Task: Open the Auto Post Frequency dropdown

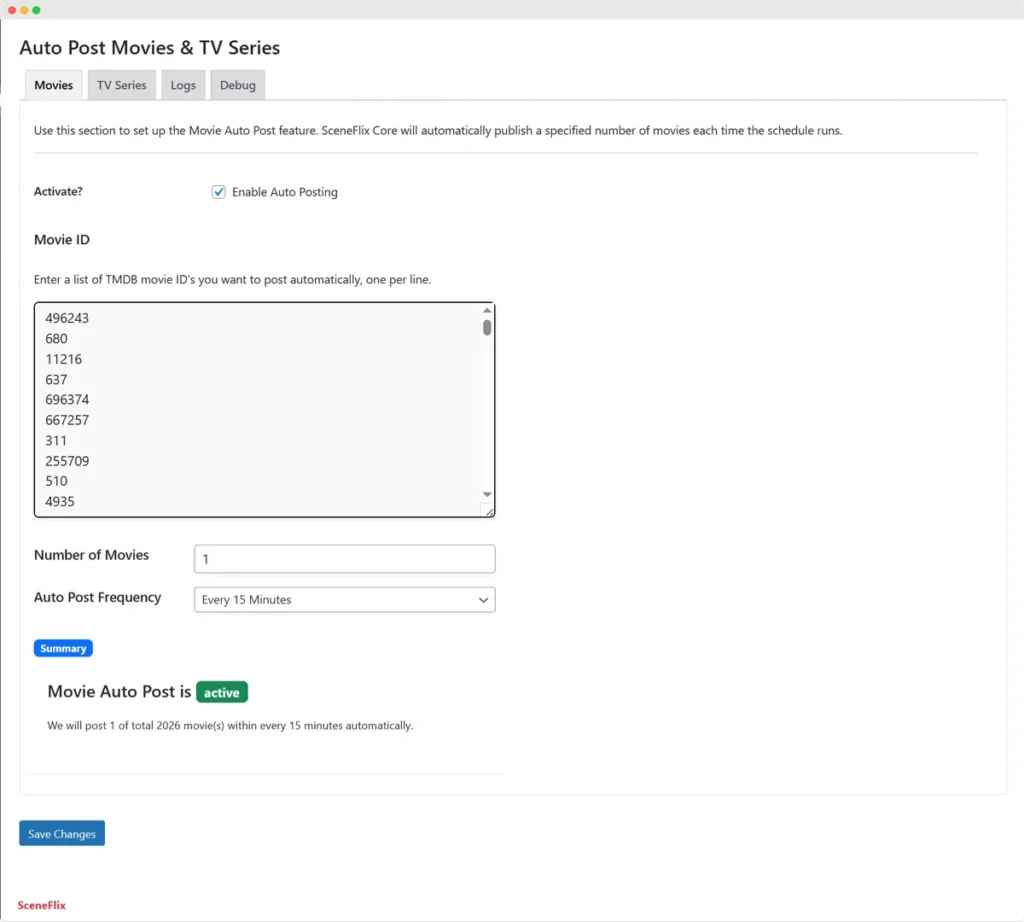Action: tap(344, 599)
